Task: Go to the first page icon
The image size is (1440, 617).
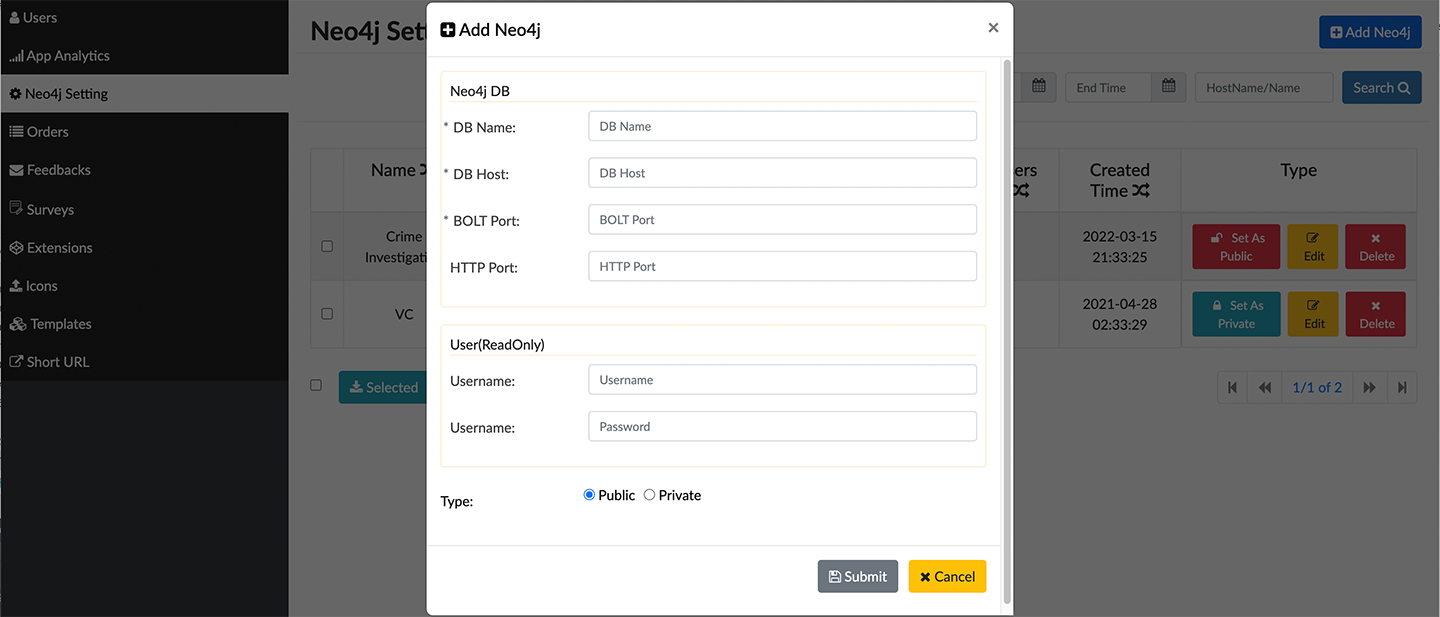Action: point(1232,387)
